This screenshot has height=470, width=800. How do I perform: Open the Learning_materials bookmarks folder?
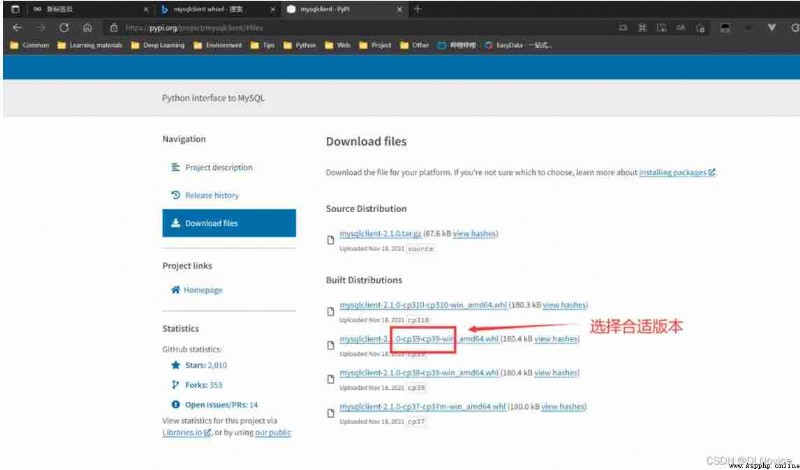click(x=90, y=45)
